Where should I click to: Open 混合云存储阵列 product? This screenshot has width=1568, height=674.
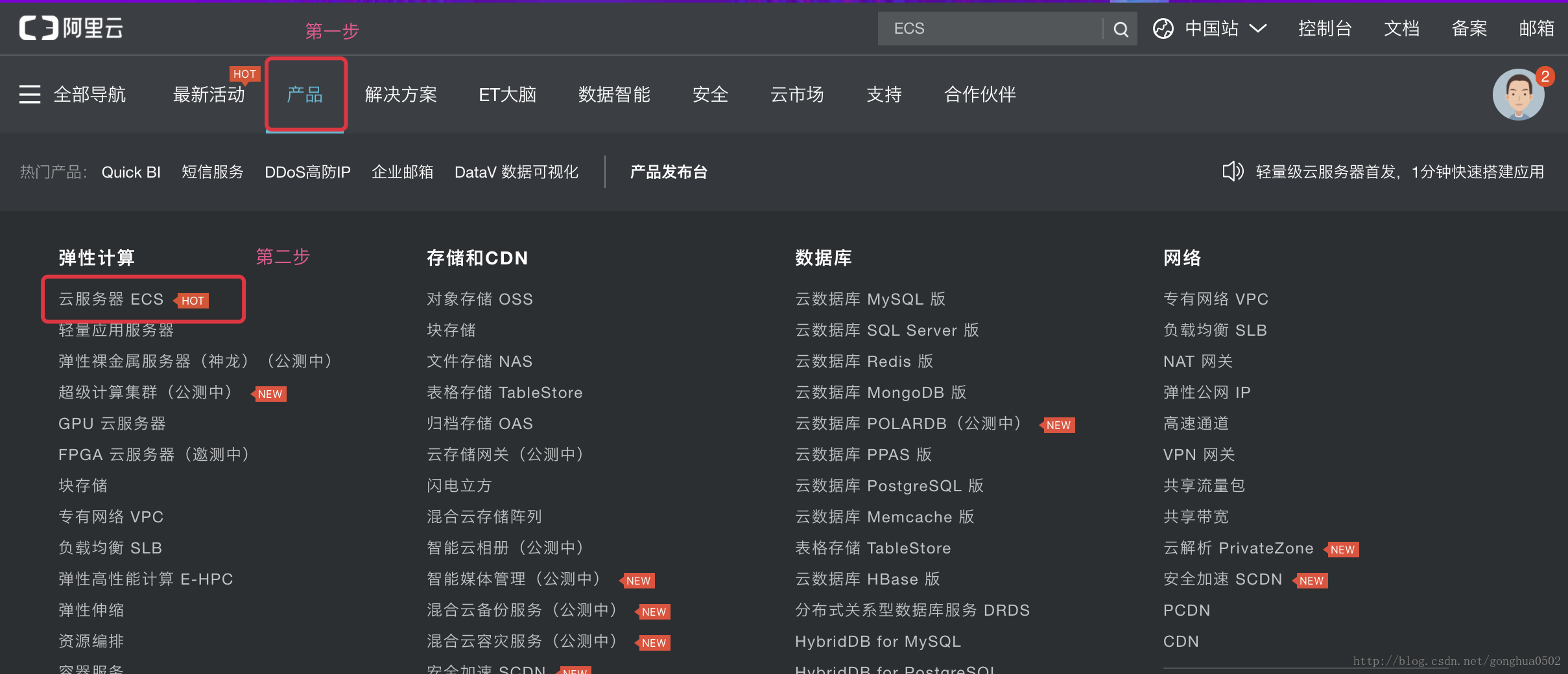click(x=484, y=517)
